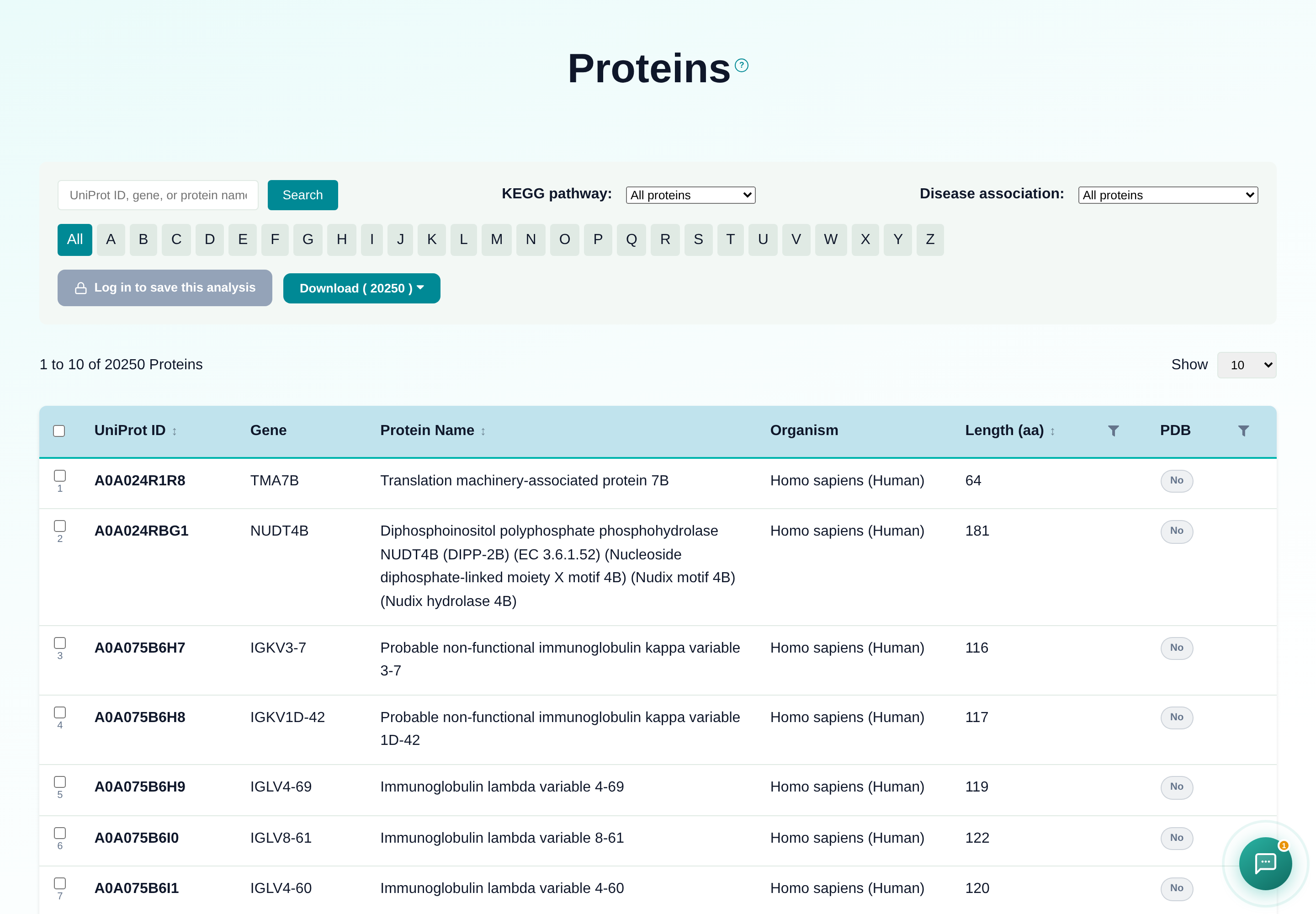Filter proteins by letter E

[242, 239]
